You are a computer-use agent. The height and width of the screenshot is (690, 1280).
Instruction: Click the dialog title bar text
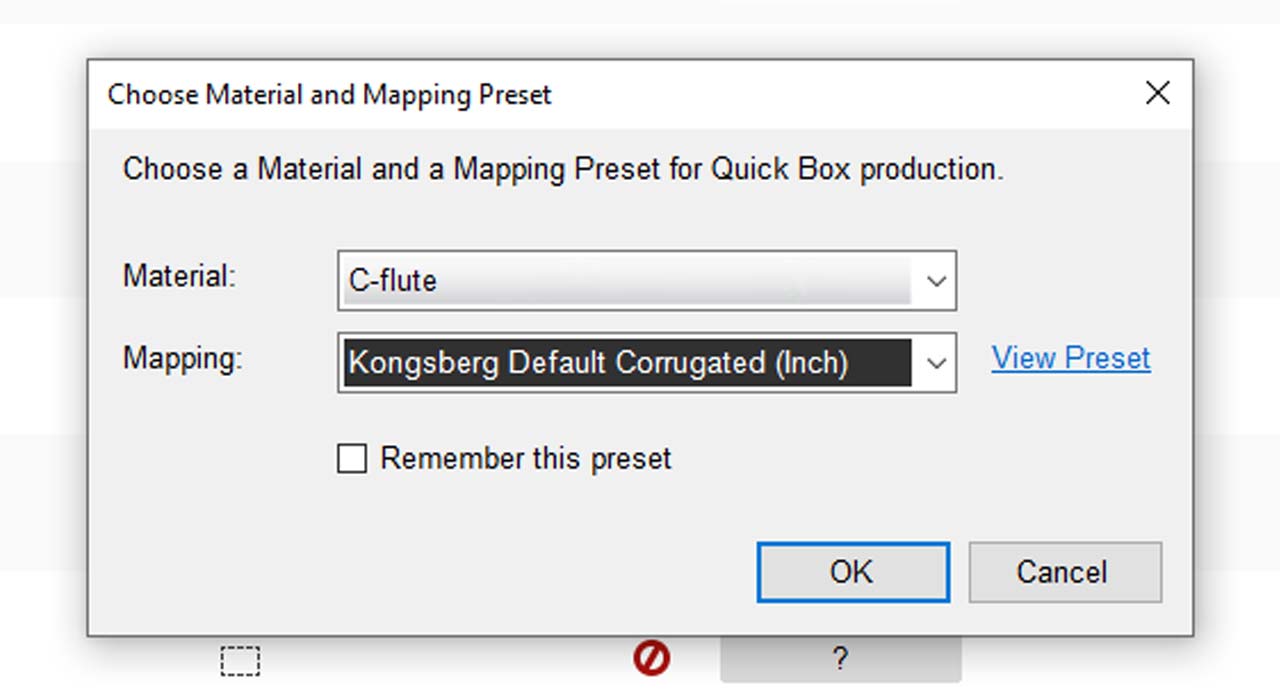point(329,94)
